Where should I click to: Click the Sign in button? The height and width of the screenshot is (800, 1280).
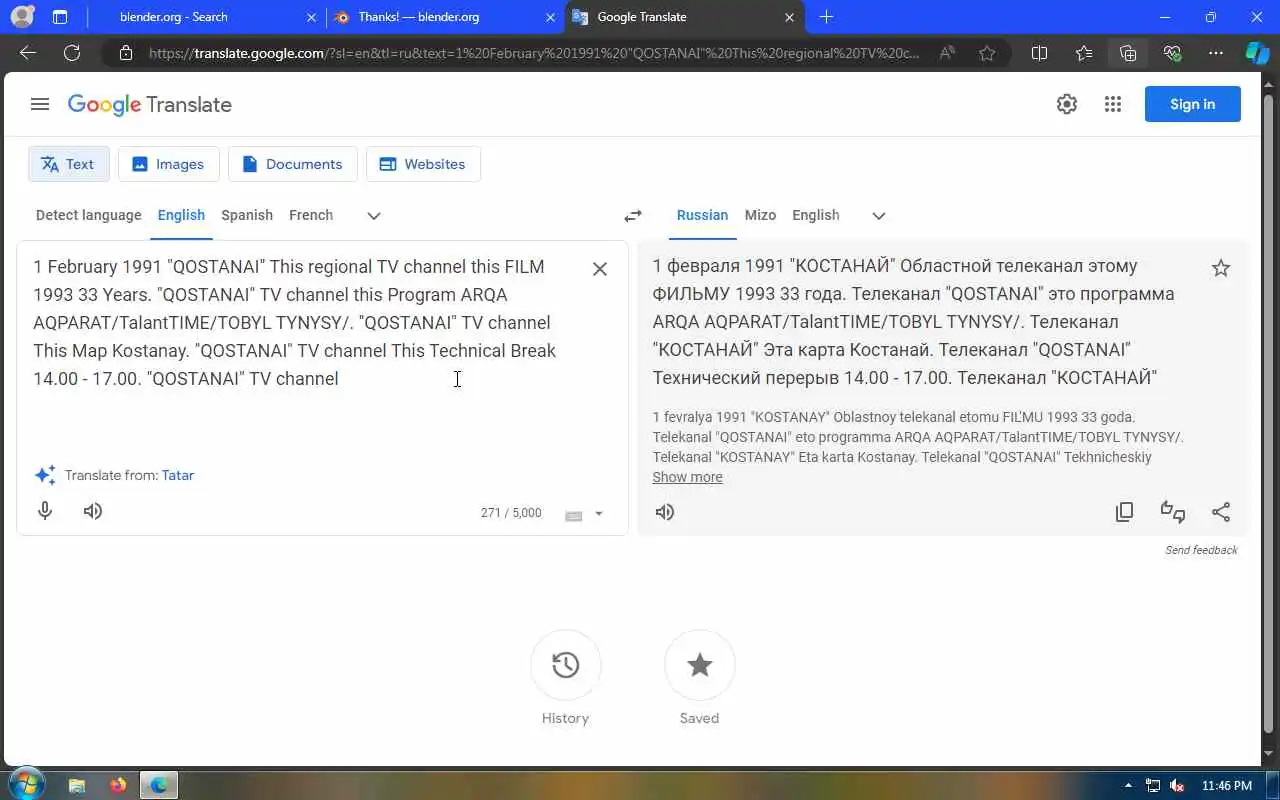(x=1192, y=104)
